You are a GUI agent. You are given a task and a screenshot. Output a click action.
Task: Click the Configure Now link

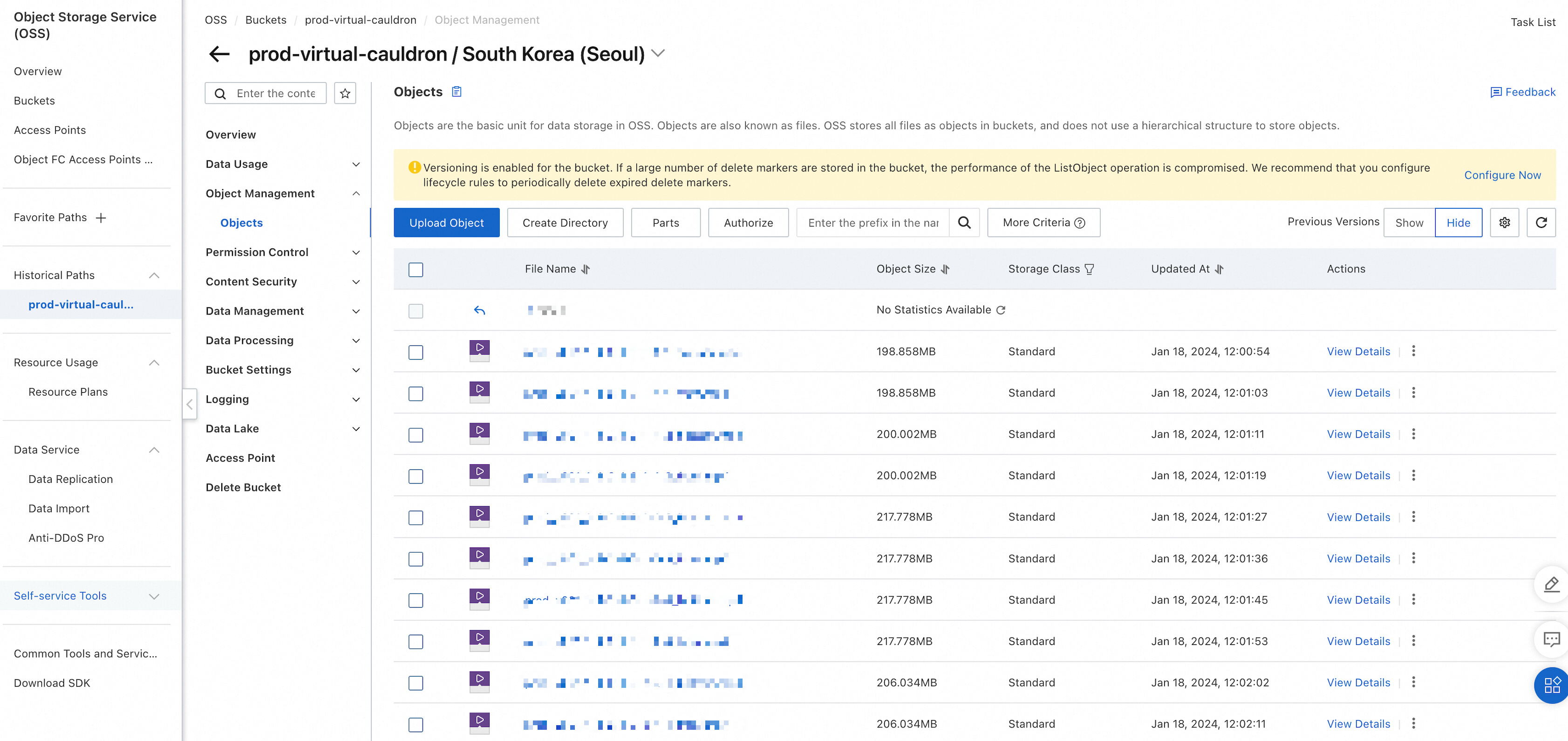[x=1502, y=175]
